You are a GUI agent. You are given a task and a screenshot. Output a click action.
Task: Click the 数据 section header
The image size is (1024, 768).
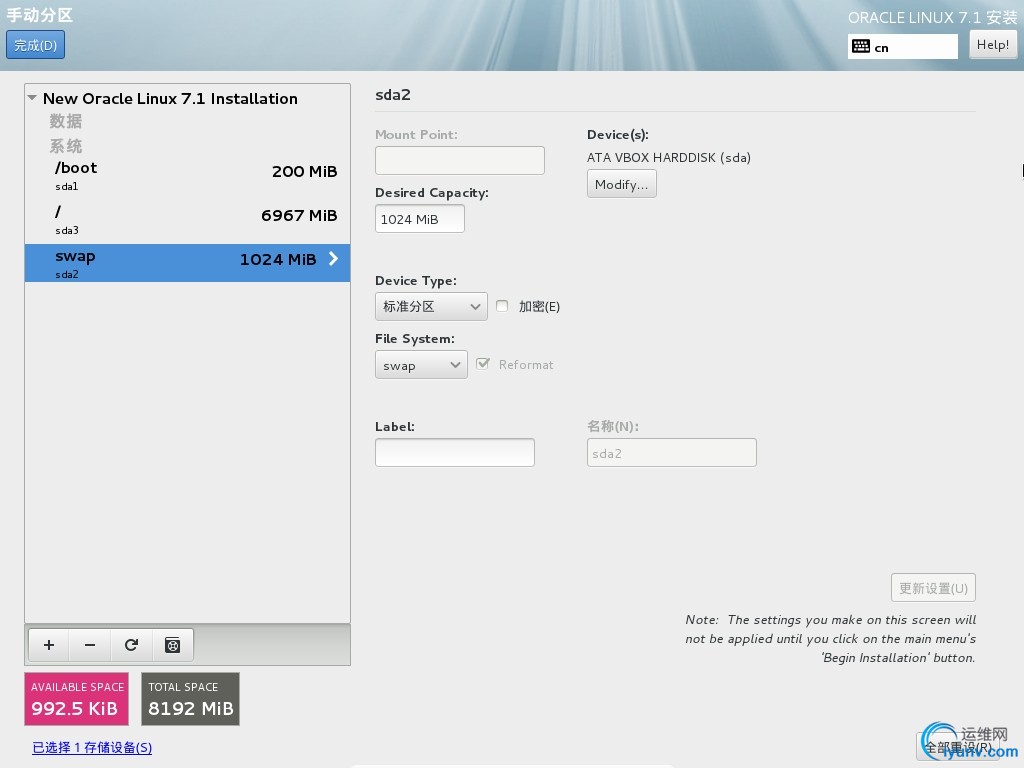[66, 121]
